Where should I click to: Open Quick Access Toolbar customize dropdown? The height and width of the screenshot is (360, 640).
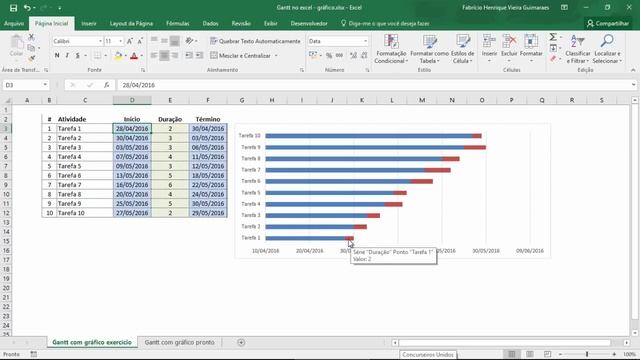60,8
